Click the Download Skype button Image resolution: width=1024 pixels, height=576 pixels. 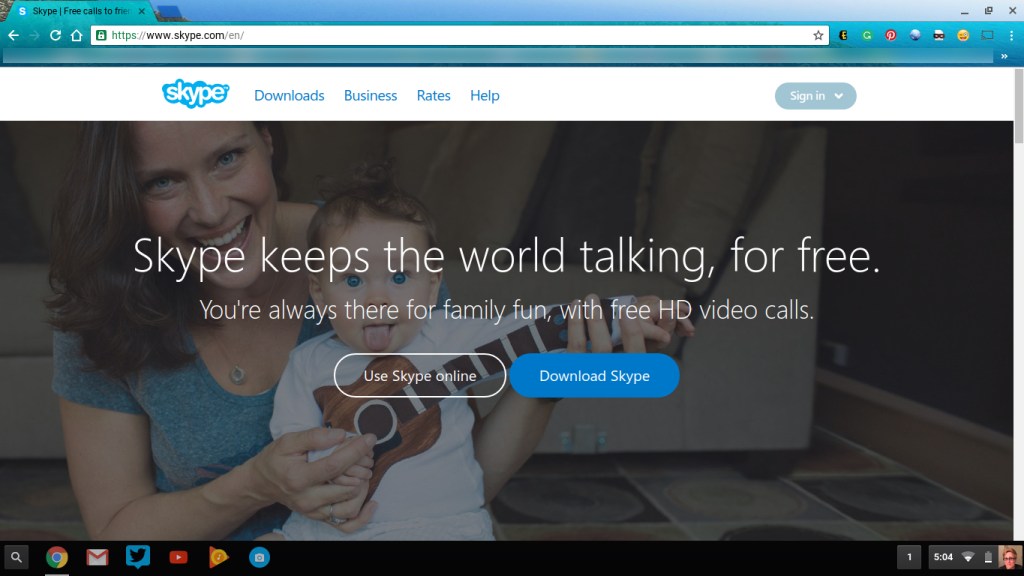[x=594, y=376]
